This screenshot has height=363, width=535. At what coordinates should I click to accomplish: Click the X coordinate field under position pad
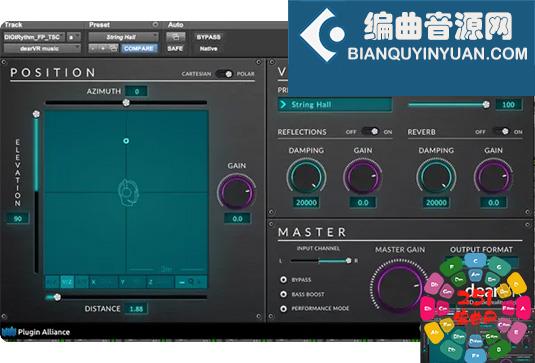103,282
